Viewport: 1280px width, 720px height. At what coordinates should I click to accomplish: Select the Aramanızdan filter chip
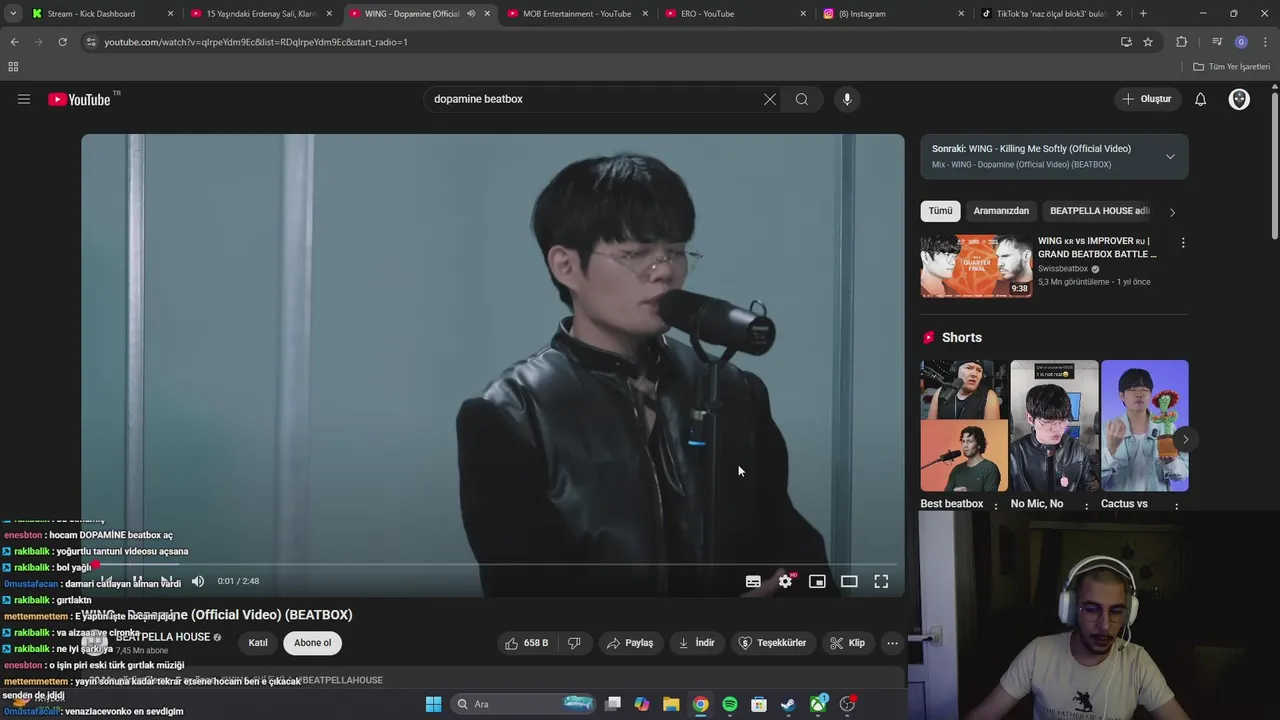coord(1001,211)
